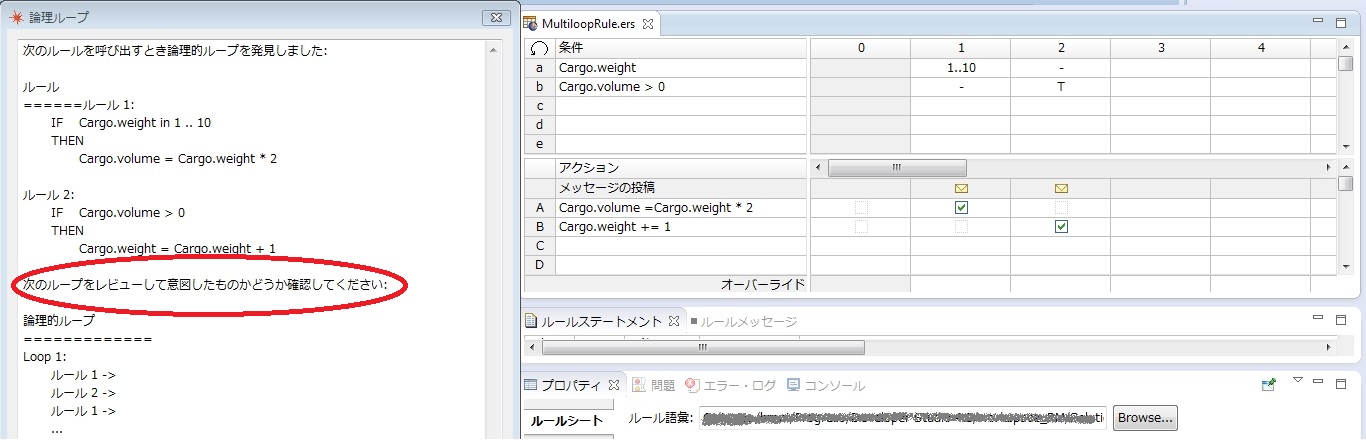Image resolution: width=1366 pixels, height=440 pixels.
Task: Maximize the MultiloopRule.ers editor area
Action: pos(1341,21)
